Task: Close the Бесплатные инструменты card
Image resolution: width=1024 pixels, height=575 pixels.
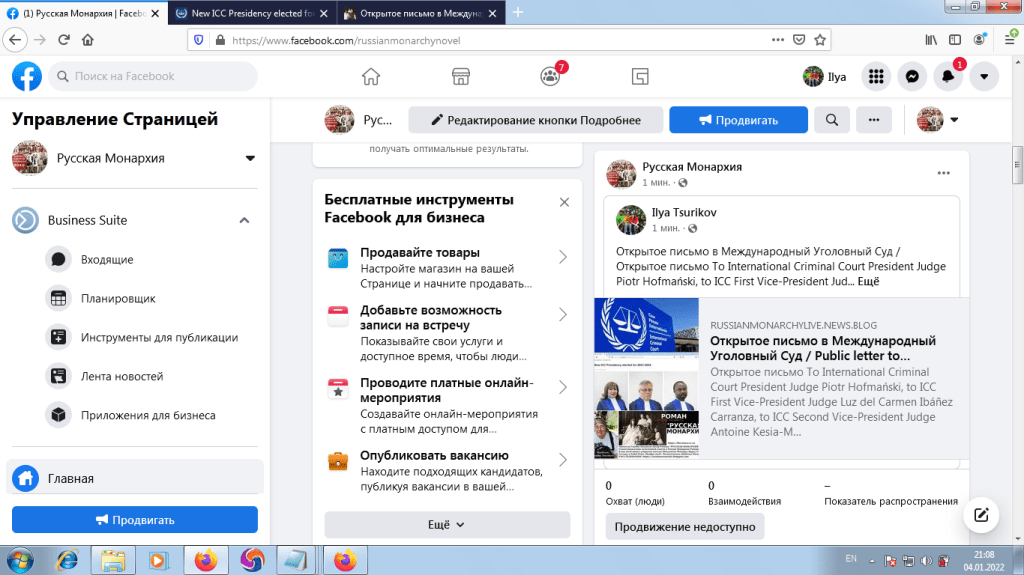Action: (564, 203)
